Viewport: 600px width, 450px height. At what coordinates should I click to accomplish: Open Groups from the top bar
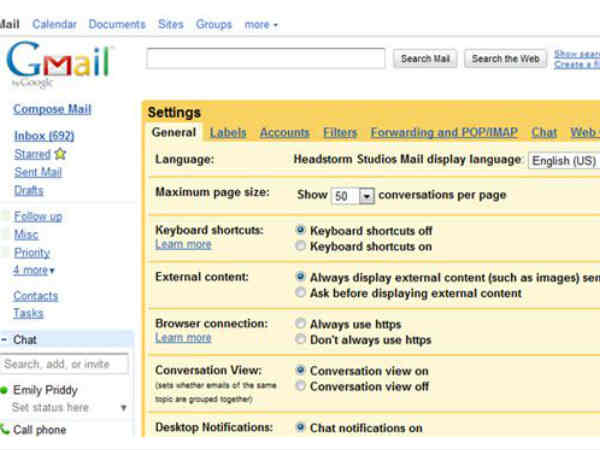tap(214, 24)
